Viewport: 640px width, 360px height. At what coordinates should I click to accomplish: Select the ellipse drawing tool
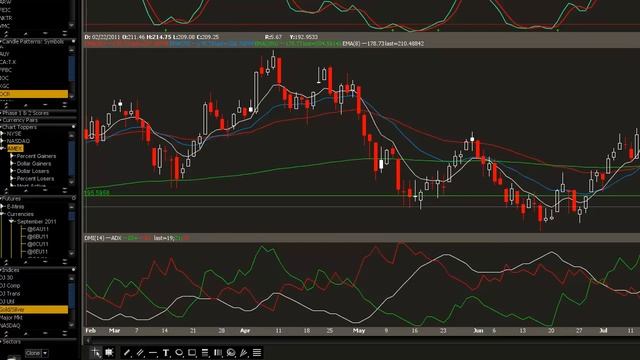[179, 353]
